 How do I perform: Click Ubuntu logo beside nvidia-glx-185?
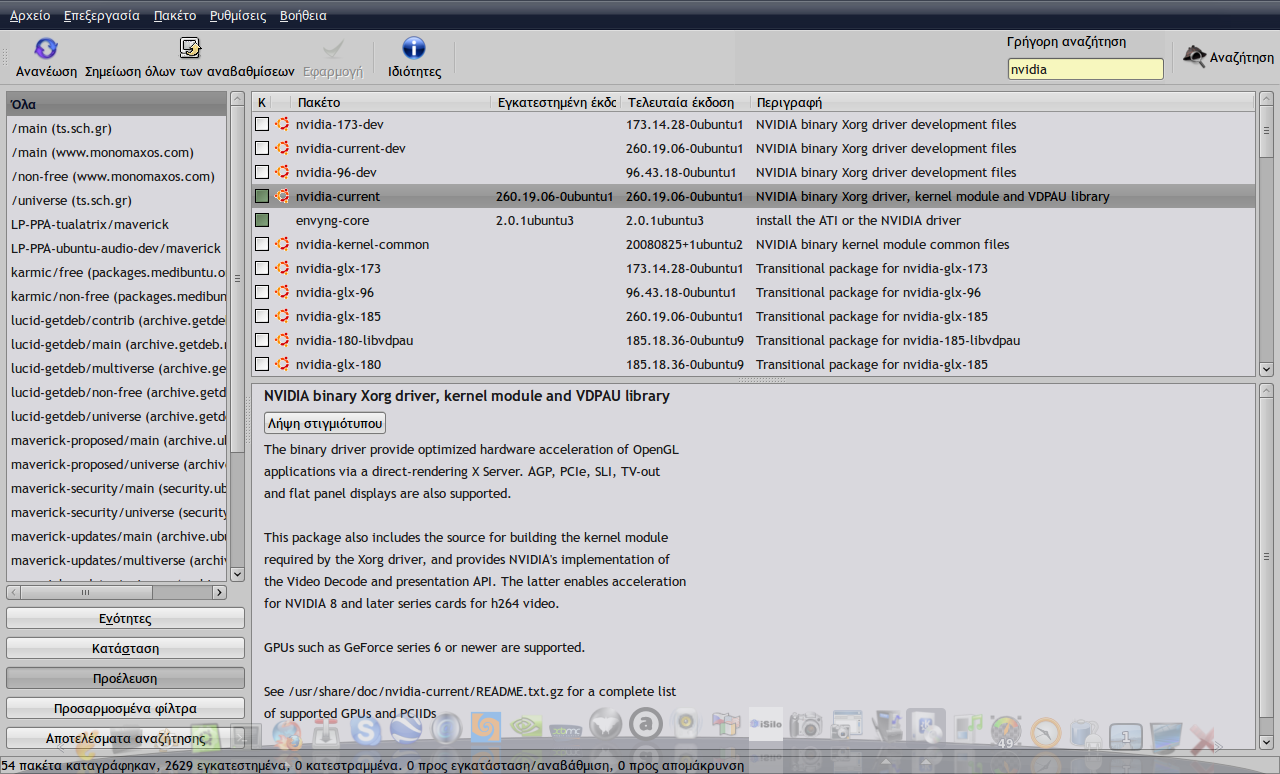tap(282, 316)
